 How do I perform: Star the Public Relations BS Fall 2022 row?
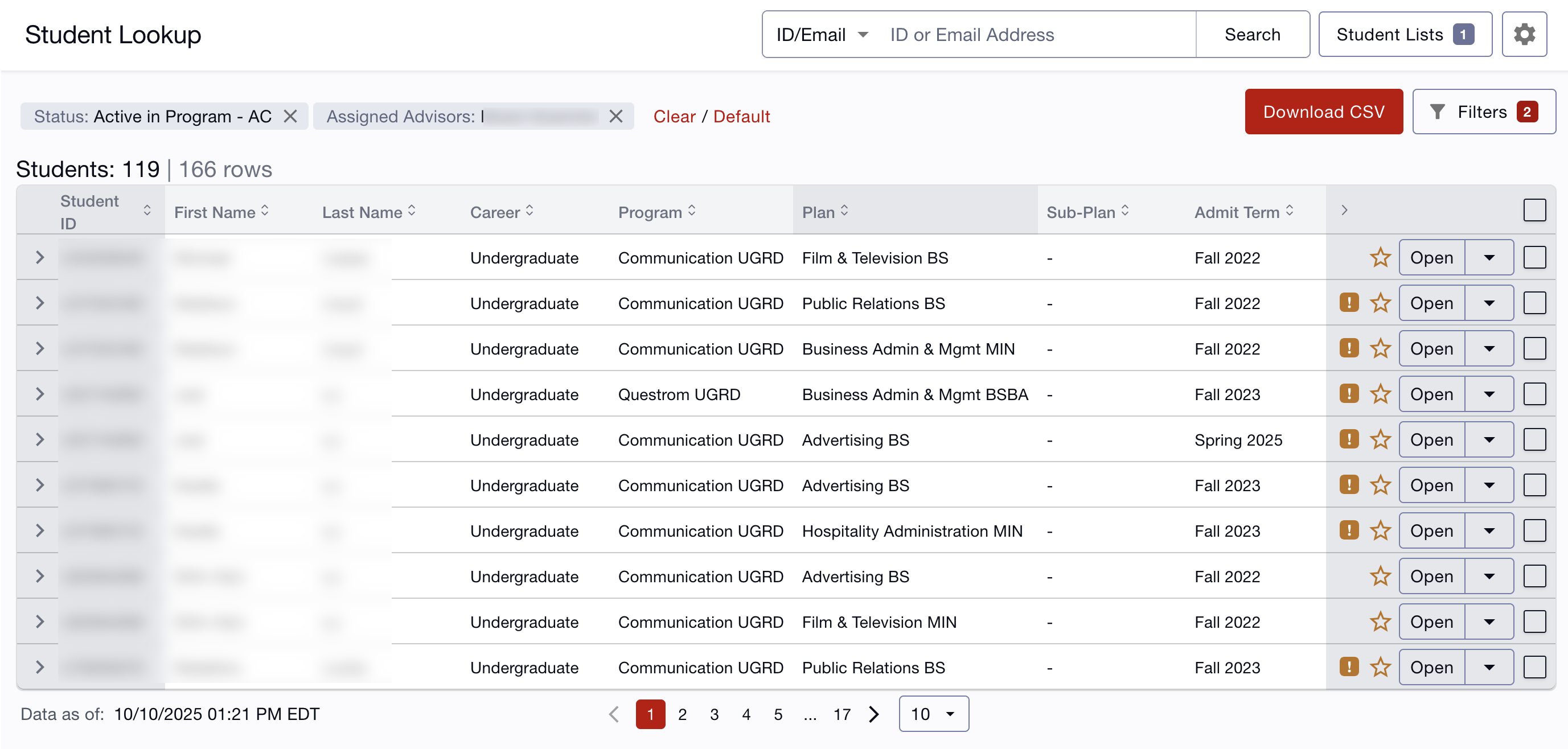pos(1380,303)
